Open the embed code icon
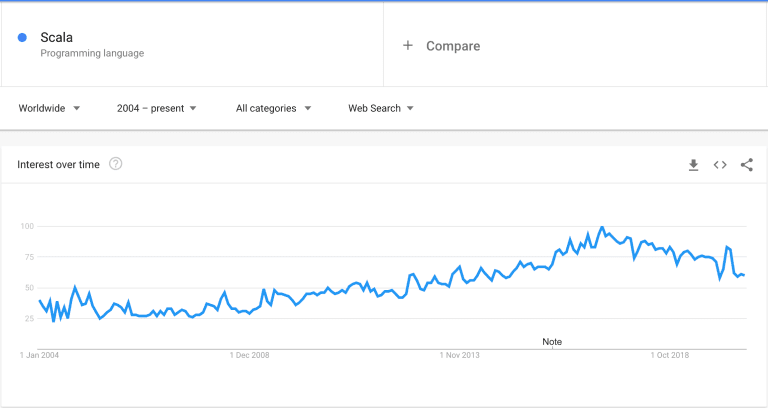The height and width of the screenshot is (408, 768). [x=720, y=165]
